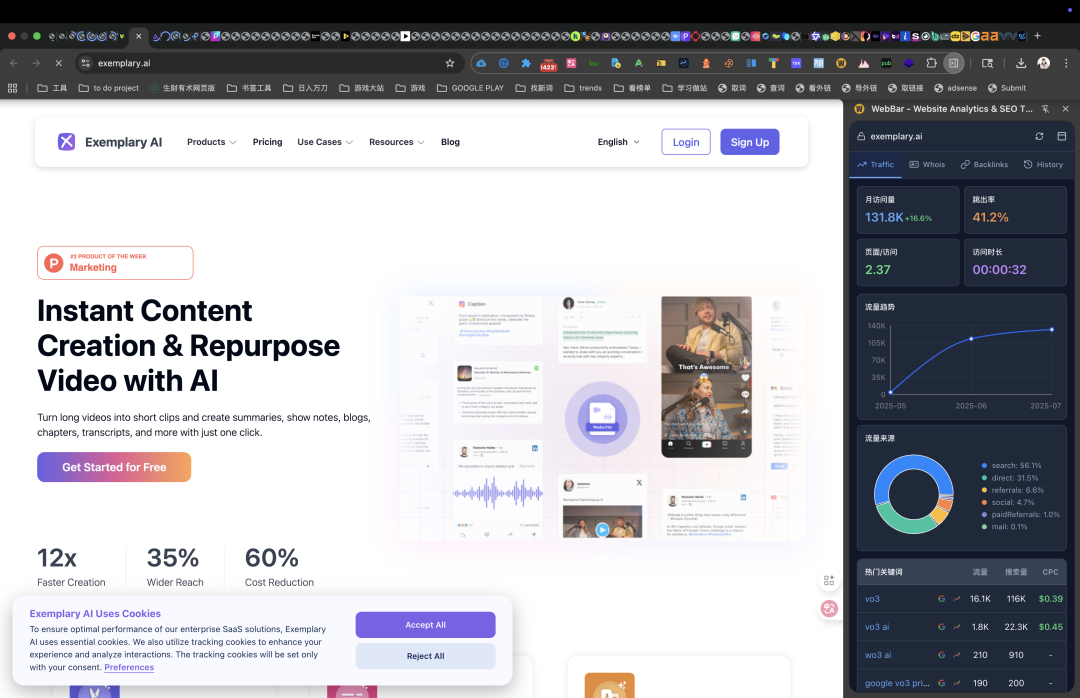Open the trends bookmark folder
This screenshot has width=1080, height=698.
(x=583, y=88)
